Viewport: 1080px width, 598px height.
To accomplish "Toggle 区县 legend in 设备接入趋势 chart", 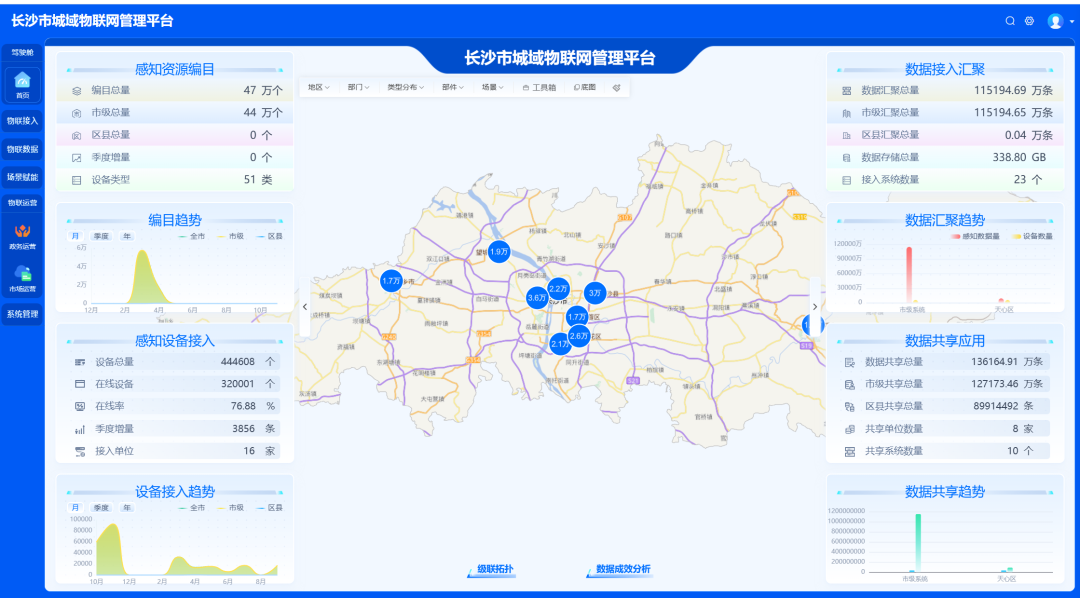I will pos(269,508).
